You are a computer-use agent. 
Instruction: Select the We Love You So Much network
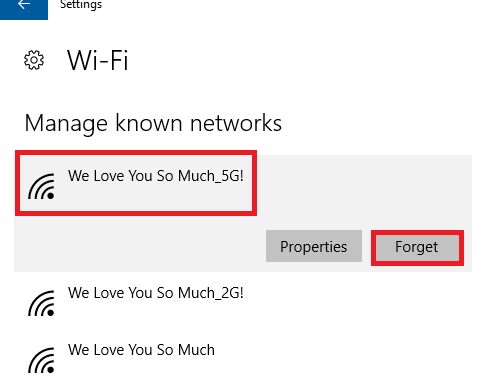[243, 357]
